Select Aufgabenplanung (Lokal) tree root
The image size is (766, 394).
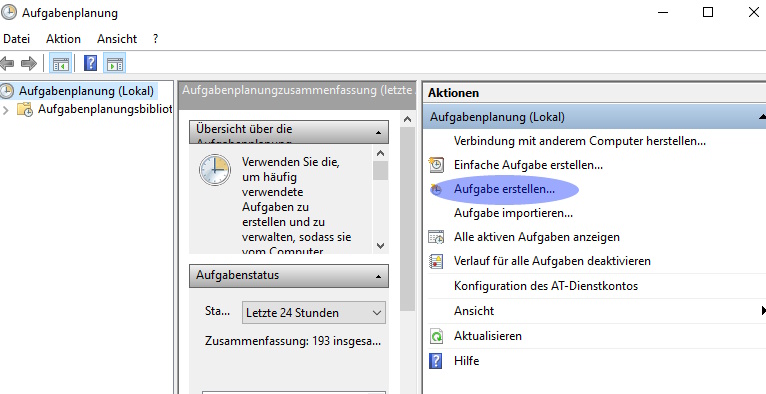pyautogui.click(x=86, y=91)
